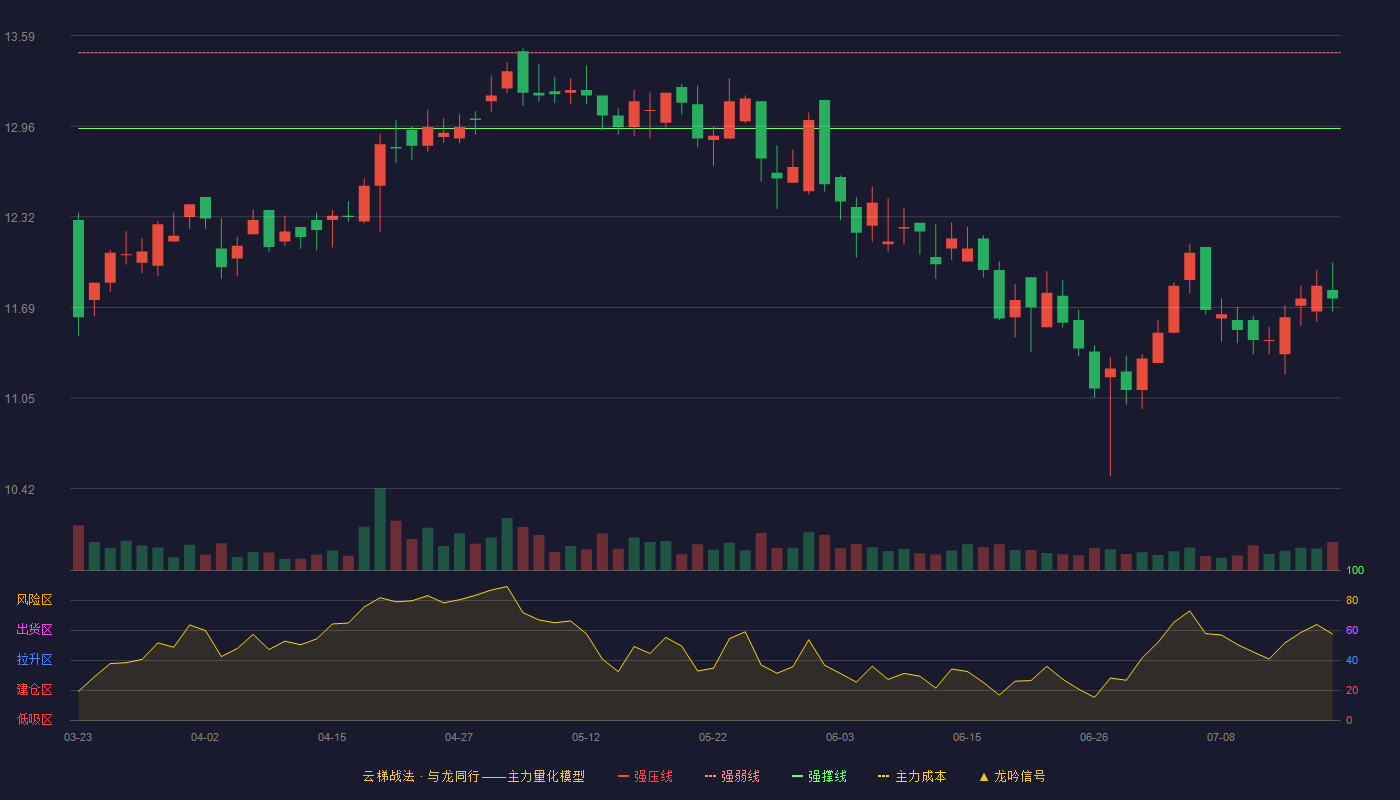Click the 建仓区 zone label

coord(34,690)
